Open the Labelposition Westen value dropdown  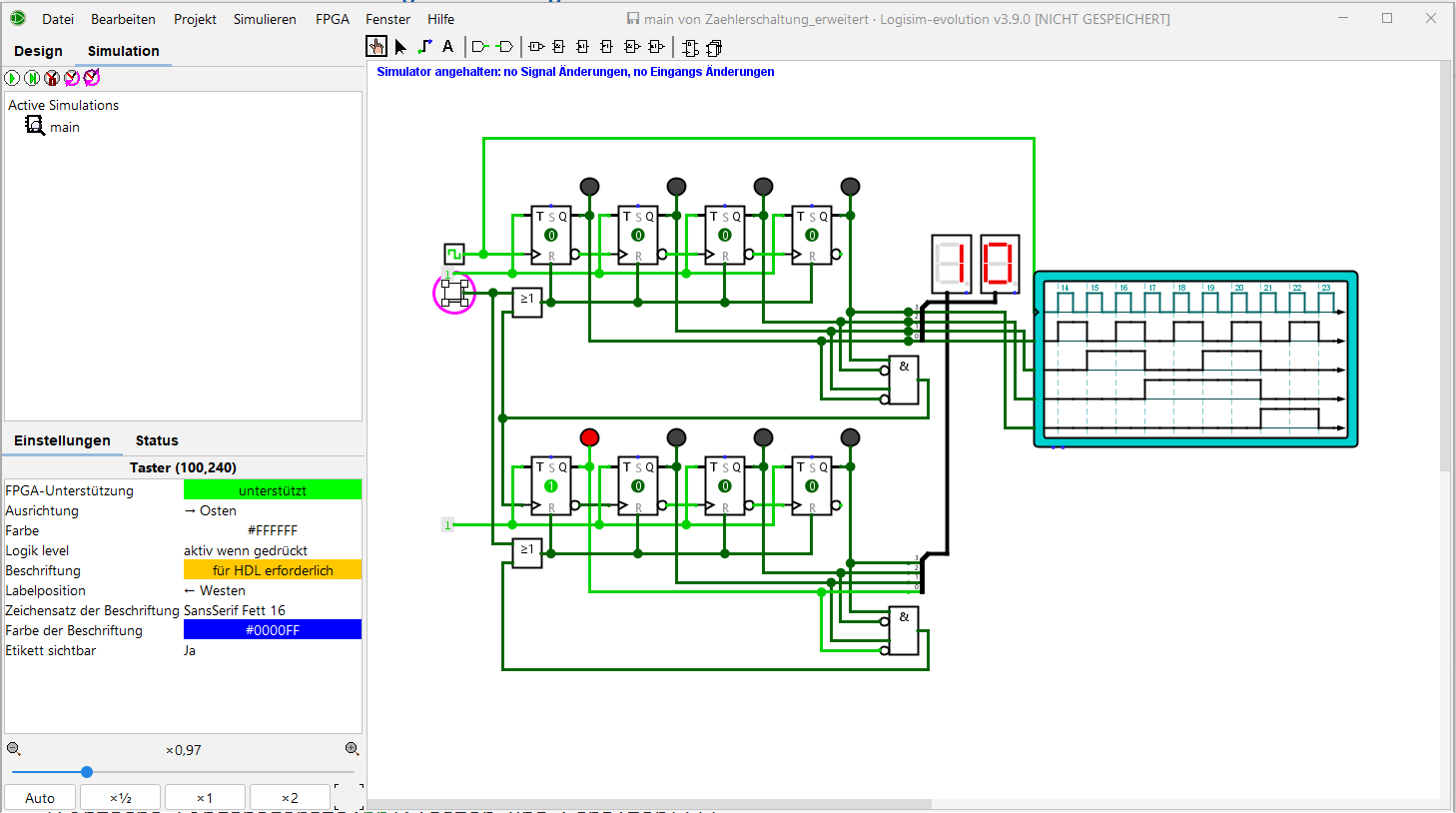[x=272, y=590]
